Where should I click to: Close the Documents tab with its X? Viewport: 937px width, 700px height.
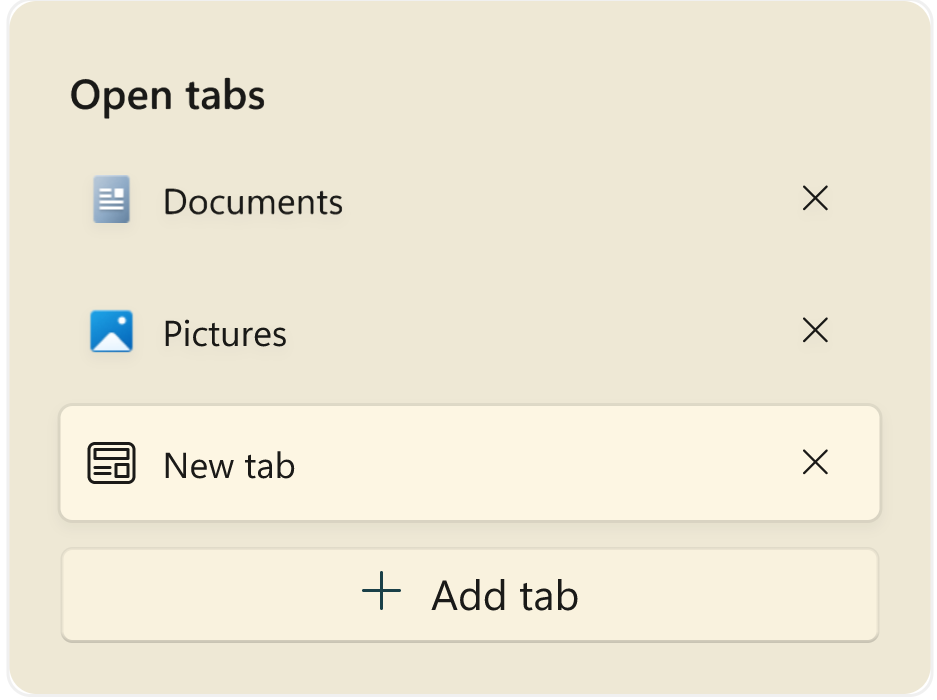815,199
